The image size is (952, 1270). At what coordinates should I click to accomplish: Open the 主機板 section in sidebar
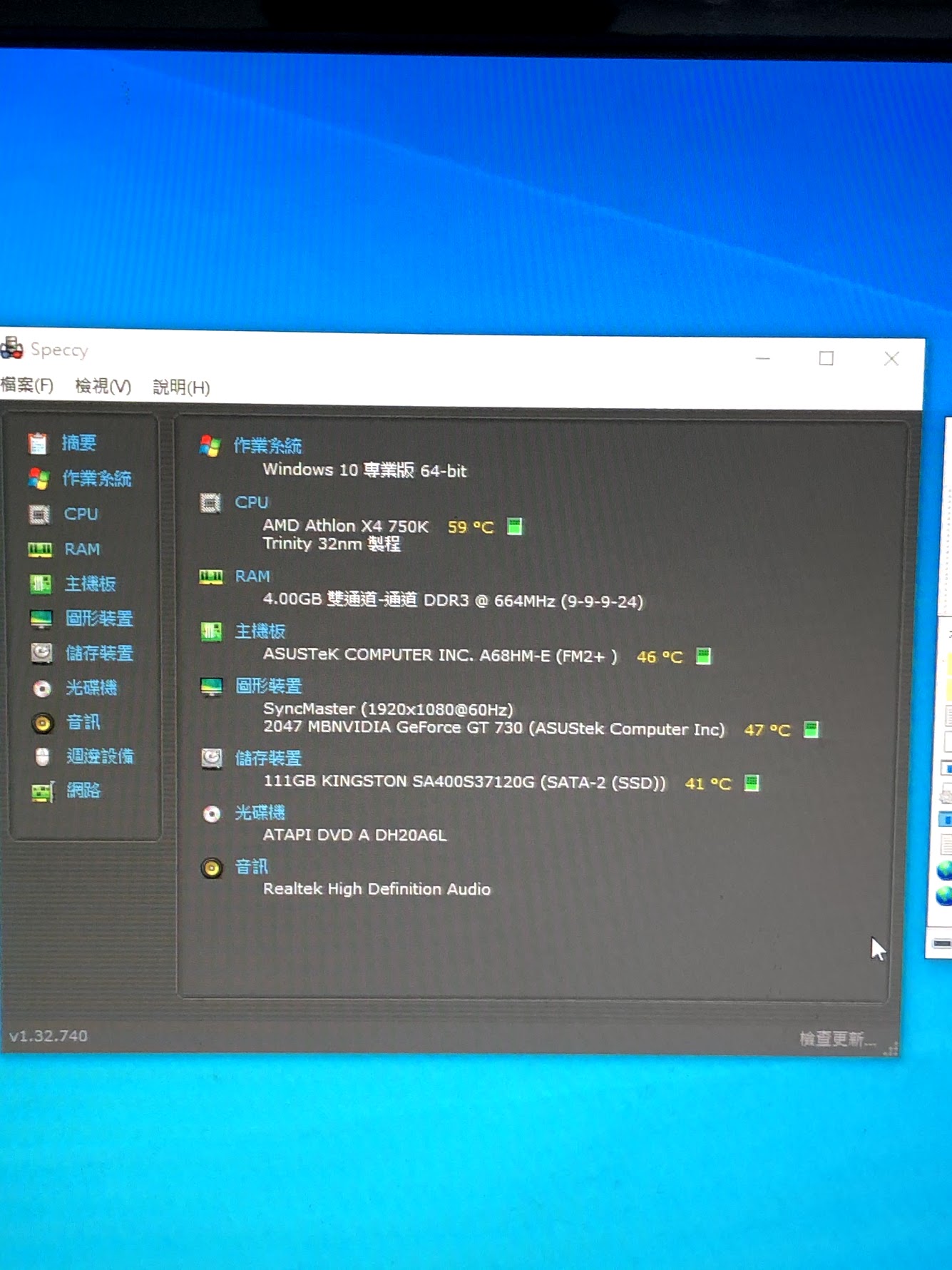(x=91, y=584)
